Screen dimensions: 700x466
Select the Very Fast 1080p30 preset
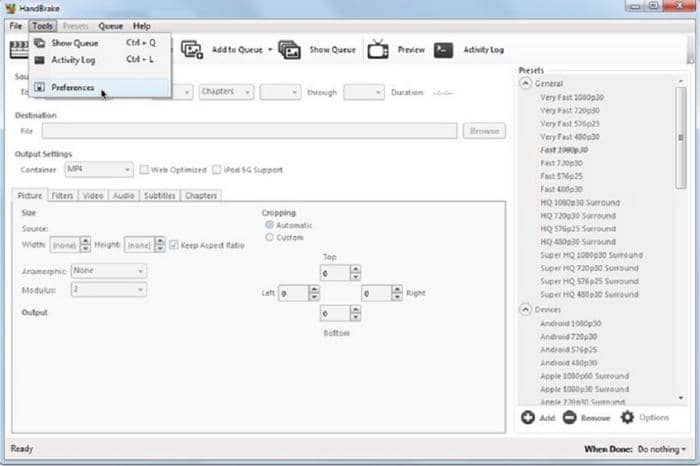pyautogui.click(x=572, y=97)
